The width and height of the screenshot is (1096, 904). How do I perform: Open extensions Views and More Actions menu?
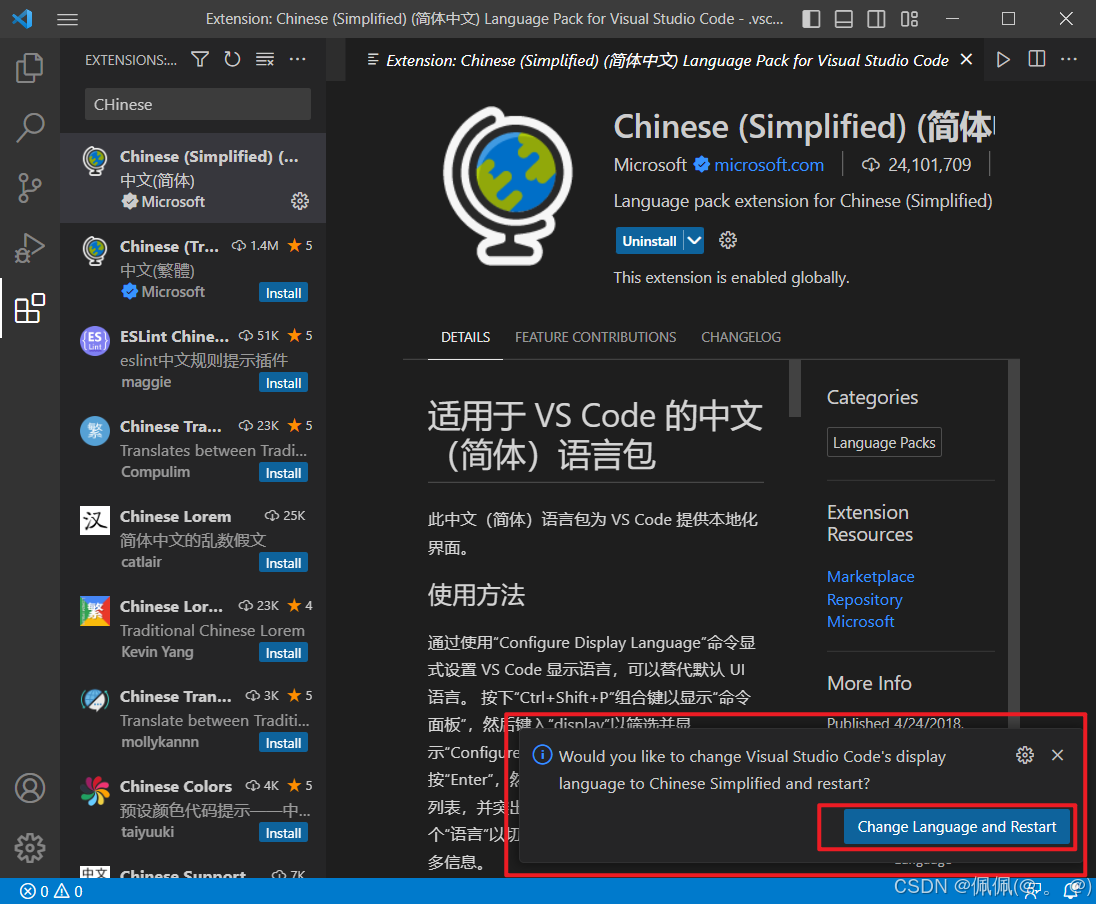point(298,59)
